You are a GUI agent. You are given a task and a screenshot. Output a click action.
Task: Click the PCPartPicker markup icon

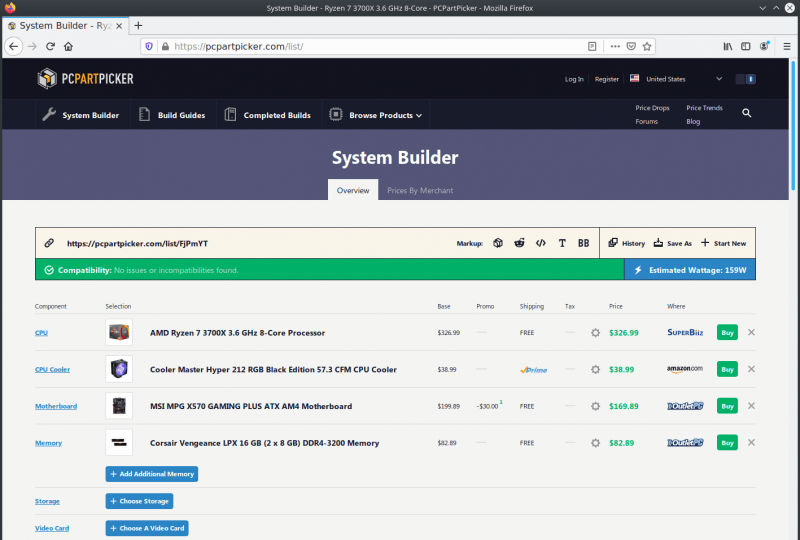tap(498, 243)
